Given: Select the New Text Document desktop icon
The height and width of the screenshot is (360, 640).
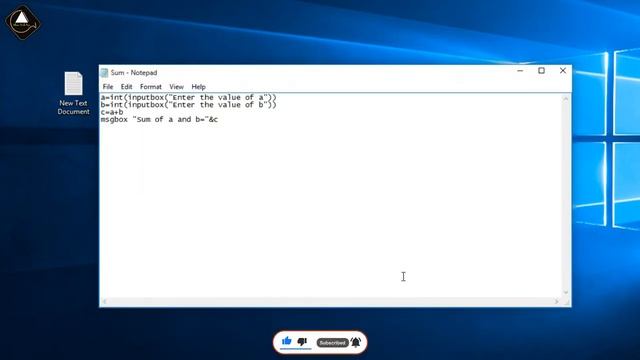Looking at the screenshot, I should point(73,93).
